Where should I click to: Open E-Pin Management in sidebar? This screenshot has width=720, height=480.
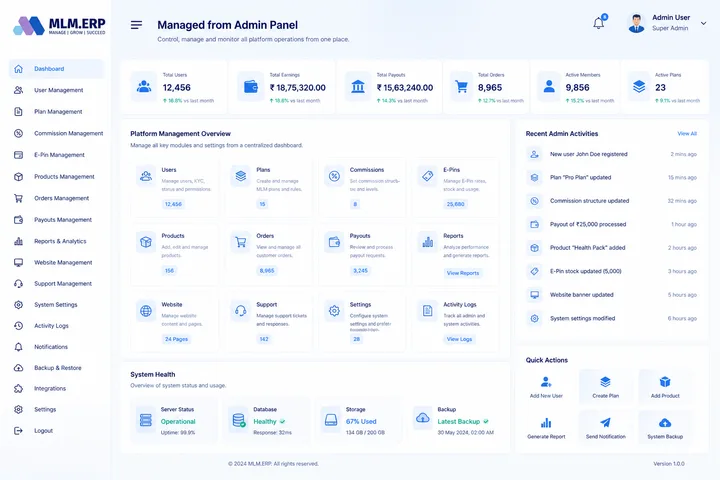tap(56, 155)
